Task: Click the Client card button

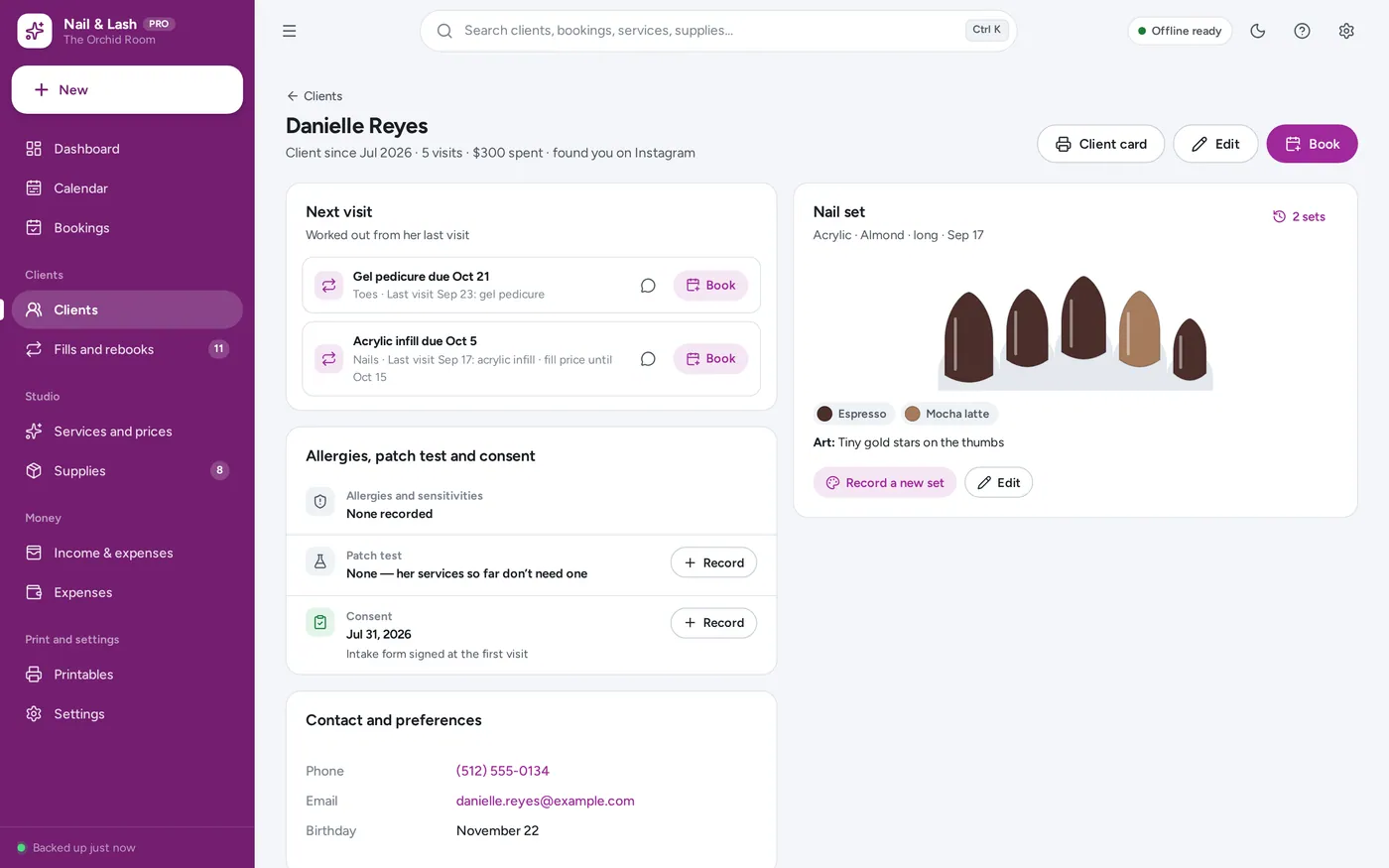Action: pyautogui.click(x=1100, y=144)
